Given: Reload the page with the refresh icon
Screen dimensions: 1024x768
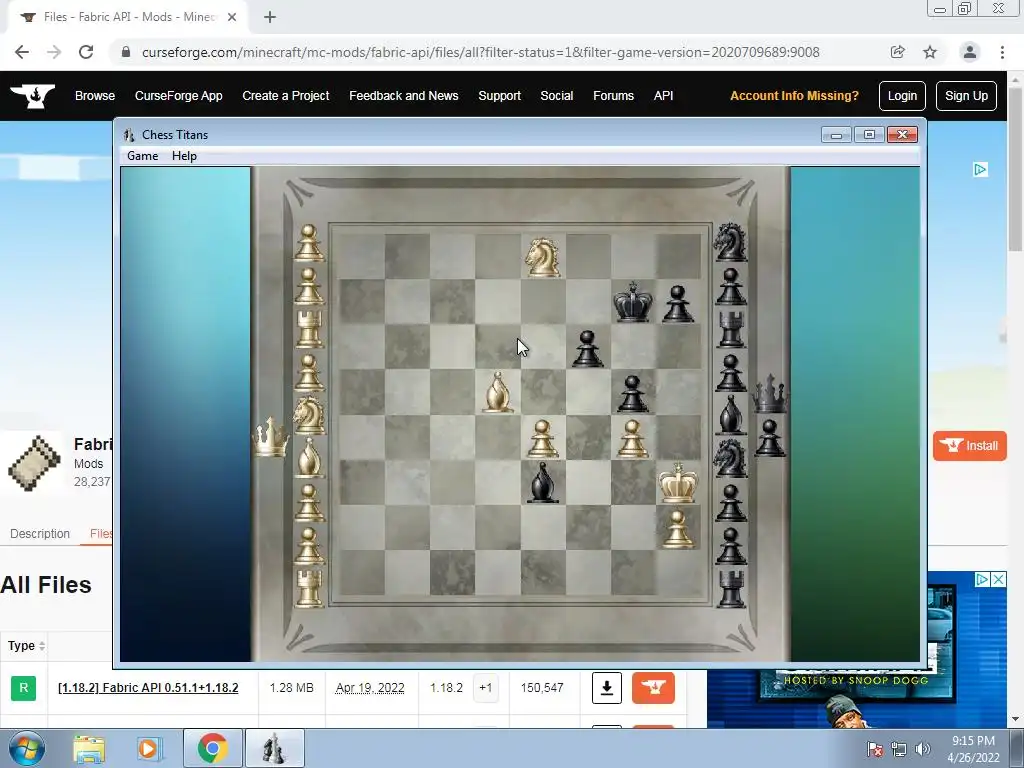Looking at the screenshot, I should (x=86, y=52).
